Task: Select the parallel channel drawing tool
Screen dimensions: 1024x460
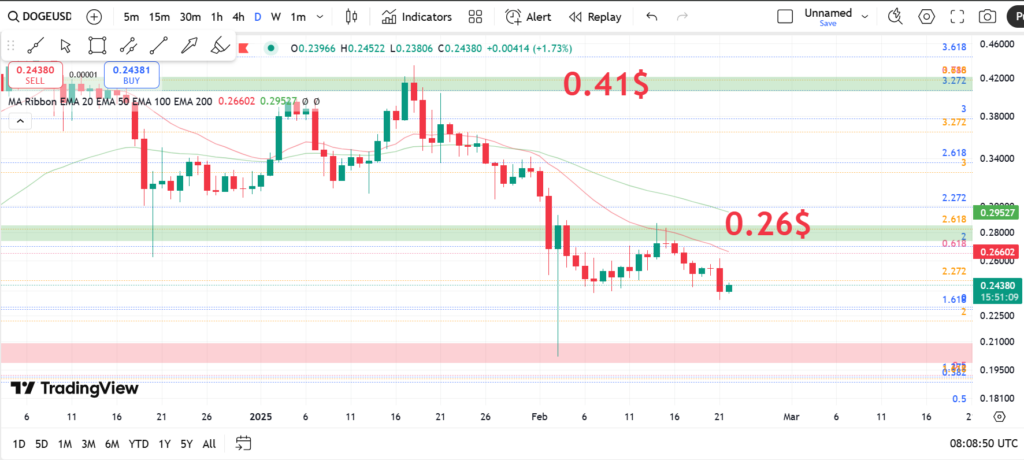Action: 128,46
